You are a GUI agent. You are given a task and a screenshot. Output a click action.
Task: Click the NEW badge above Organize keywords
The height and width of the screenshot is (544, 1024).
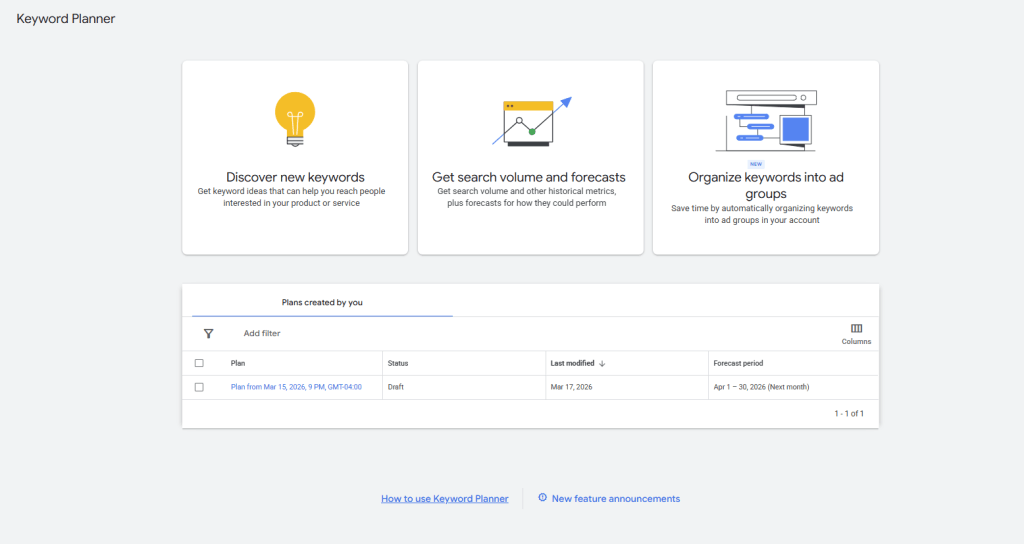click(x=756, y=165)
